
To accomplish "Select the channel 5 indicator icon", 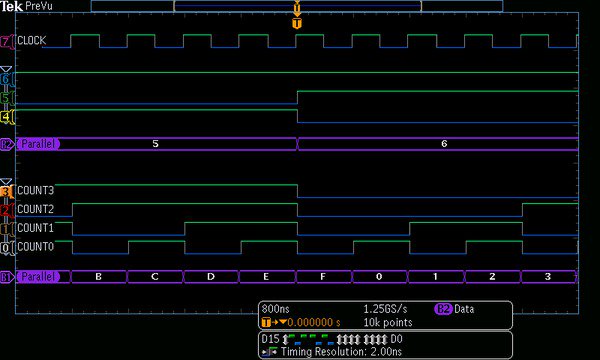I will [6, 98].
